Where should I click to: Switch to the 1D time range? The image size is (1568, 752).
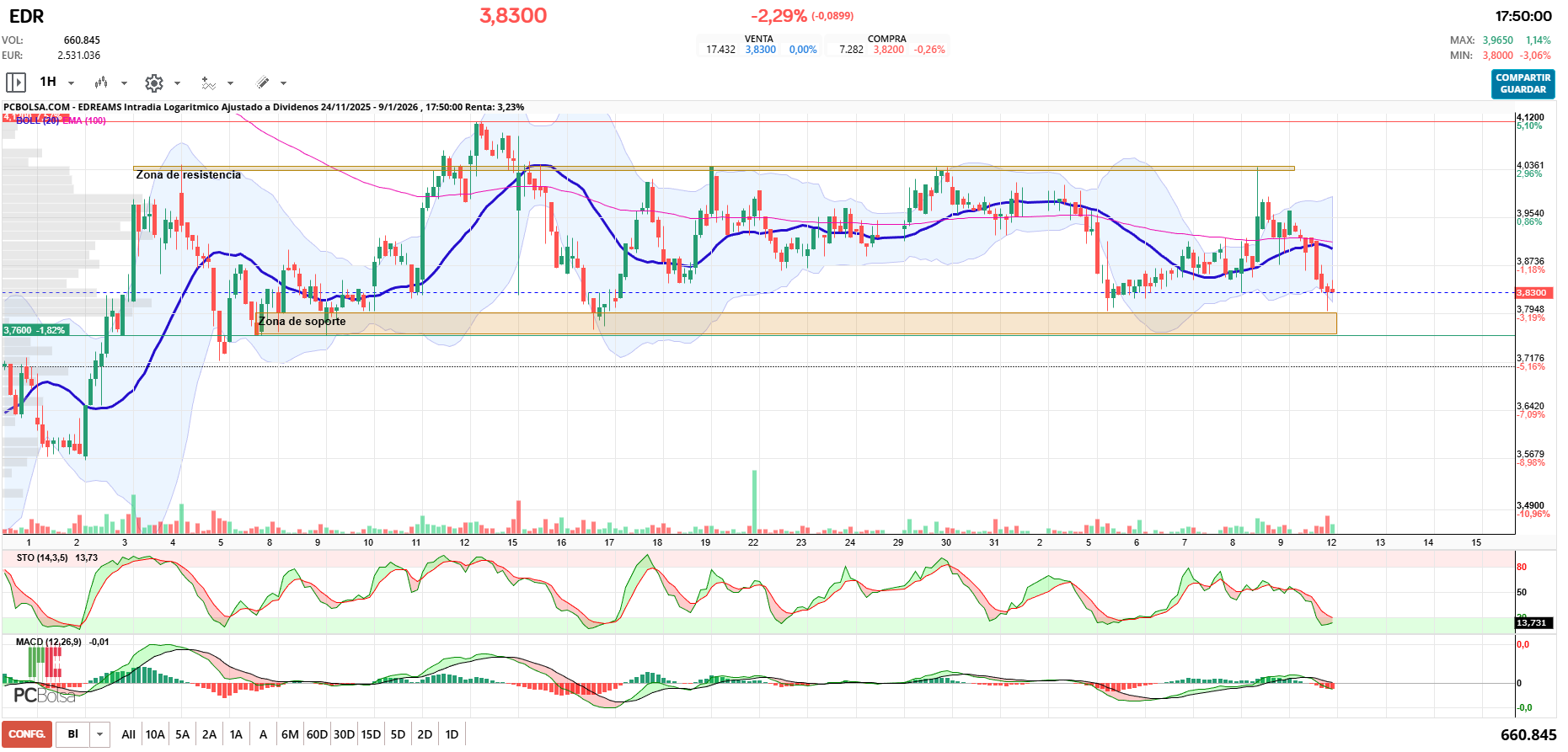(452, 734)
